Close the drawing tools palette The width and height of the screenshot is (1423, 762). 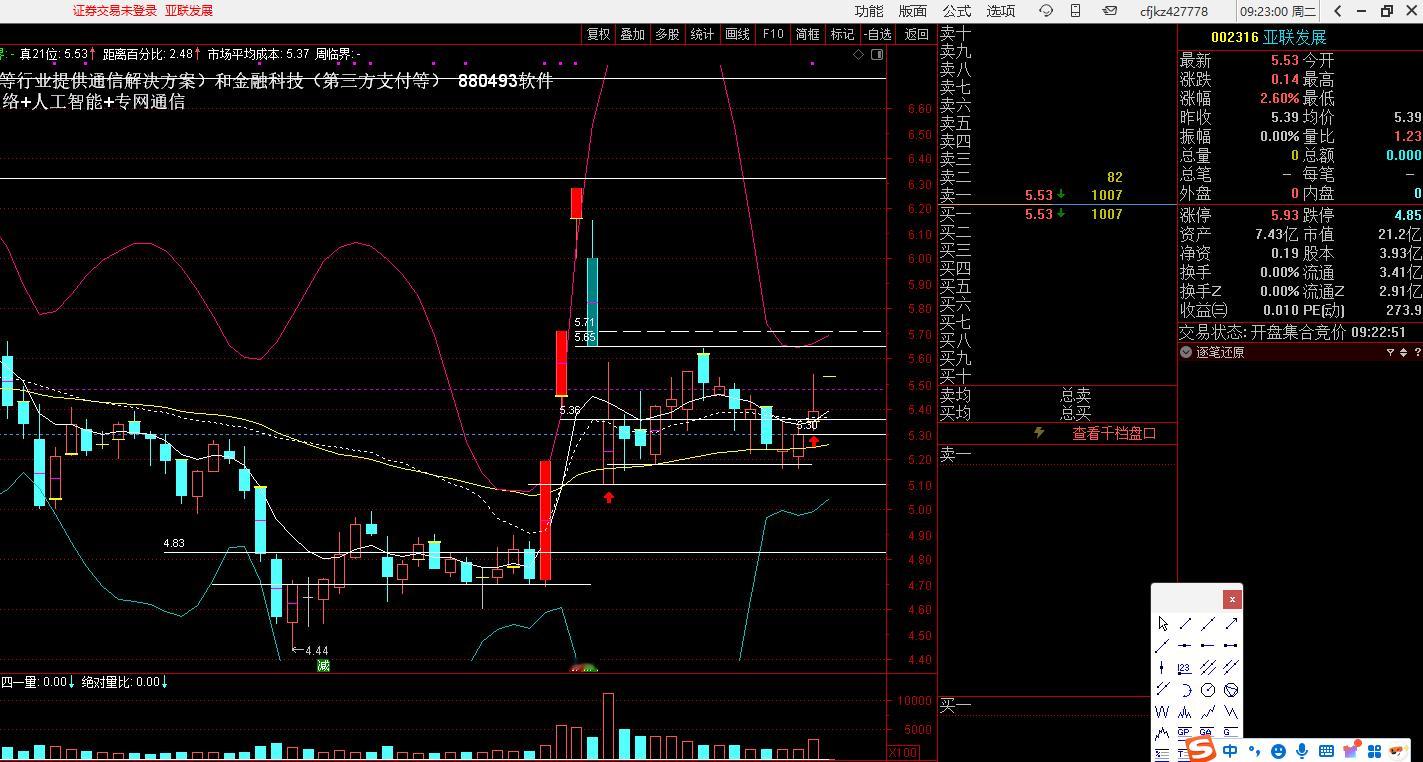[x=1232, y=599]
